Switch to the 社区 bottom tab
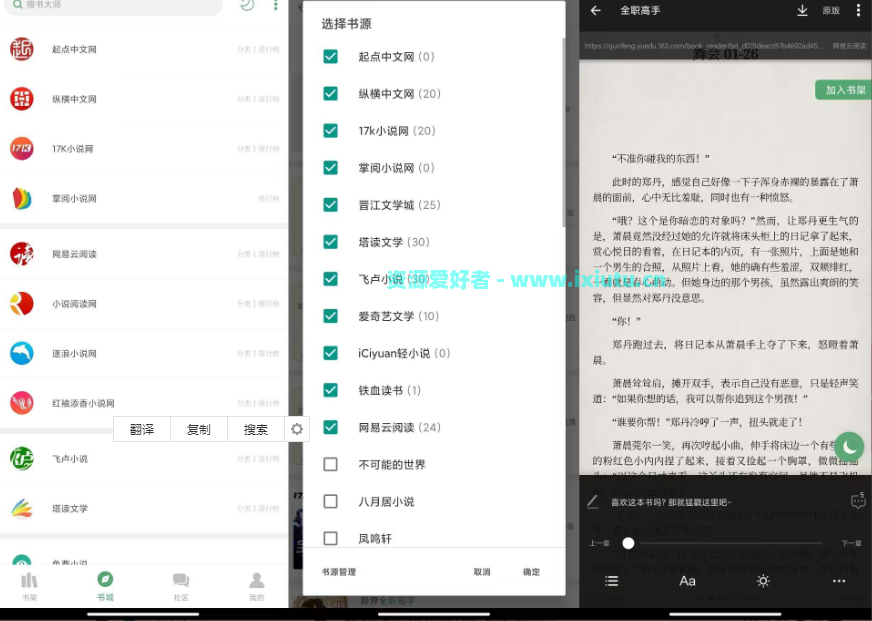The width and height of the screenshot is (872, 621). point(181,587)
